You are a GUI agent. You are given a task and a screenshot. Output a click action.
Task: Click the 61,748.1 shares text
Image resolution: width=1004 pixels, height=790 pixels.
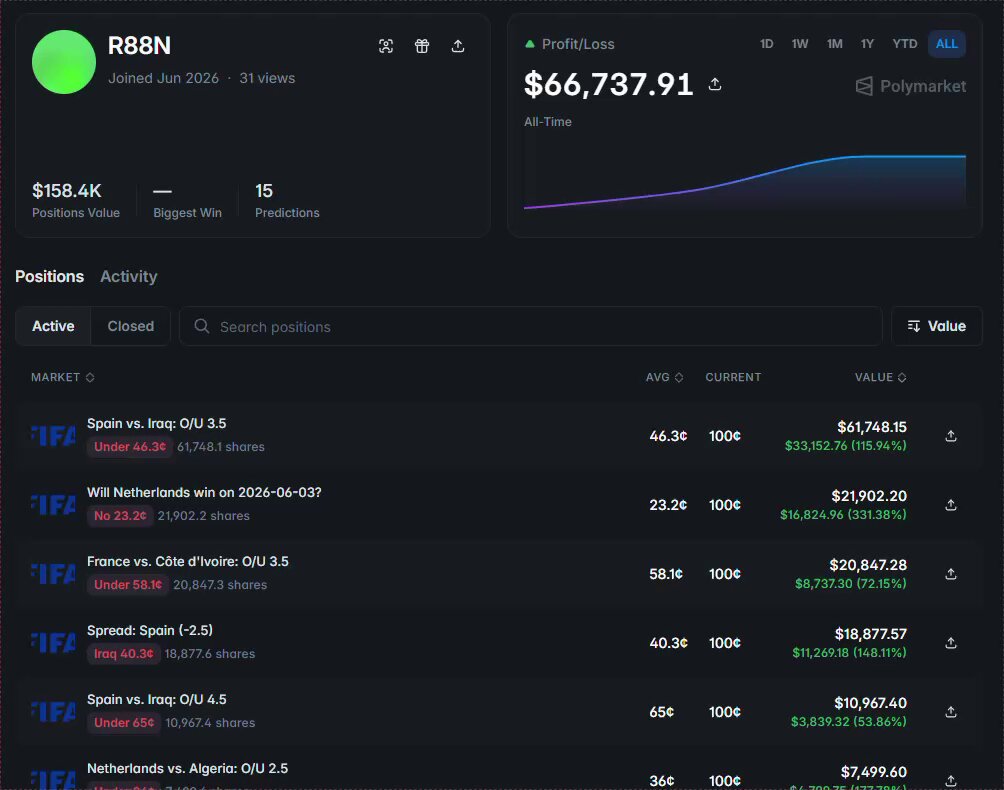pyautogui.click(x=221, y=447)
